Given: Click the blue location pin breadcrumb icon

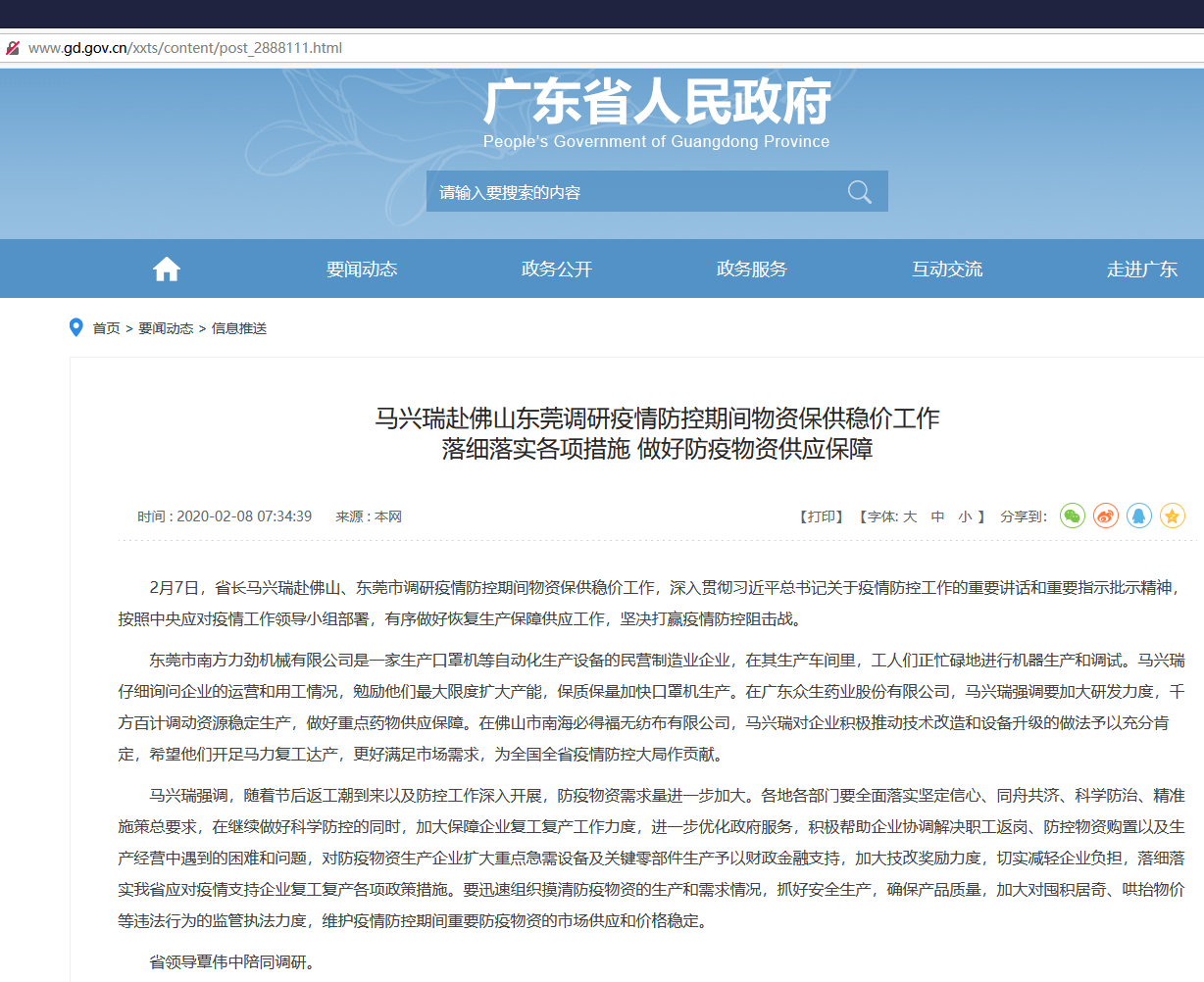Looking at the screenshot, I should coord(75,327).
